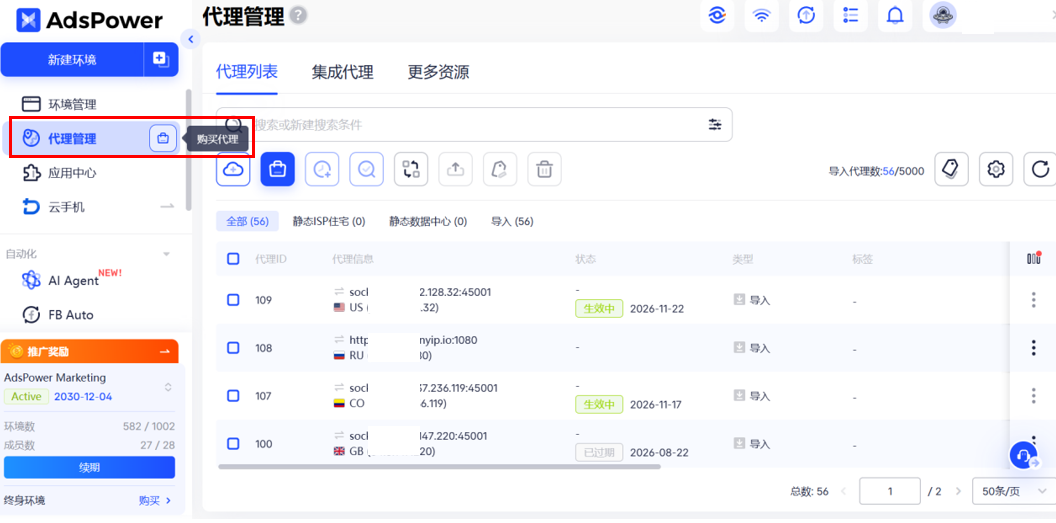The height and width of the screenshot is (523, 1056).
Task: Click the clock-plus renew toolbar icon
Action: point(322,169)
